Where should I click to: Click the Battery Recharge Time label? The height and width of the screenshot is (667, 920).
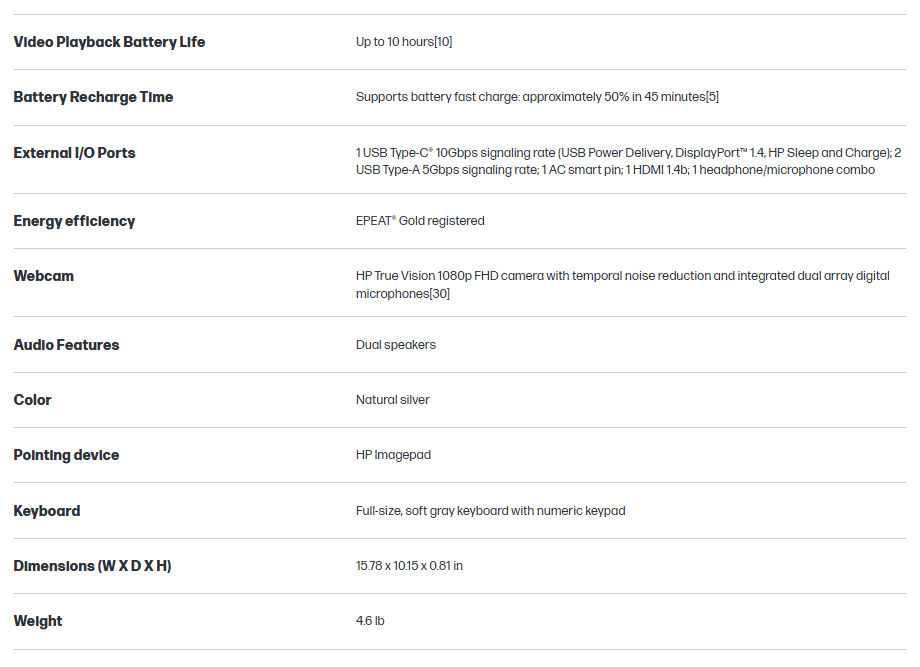[93, 97]
